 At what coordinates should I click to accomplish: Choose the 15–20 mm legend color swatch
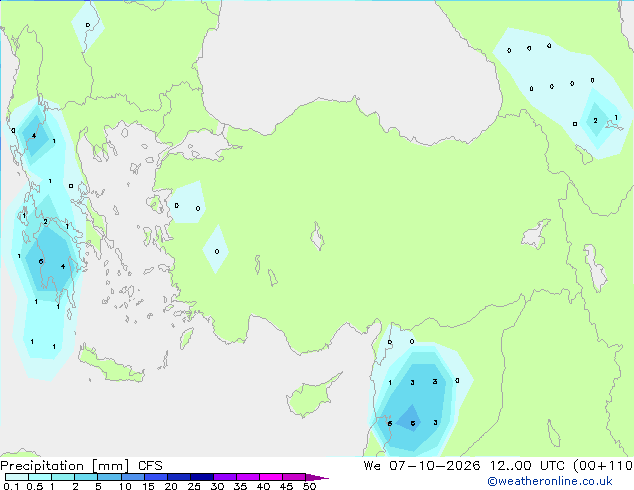coord(156,477)
